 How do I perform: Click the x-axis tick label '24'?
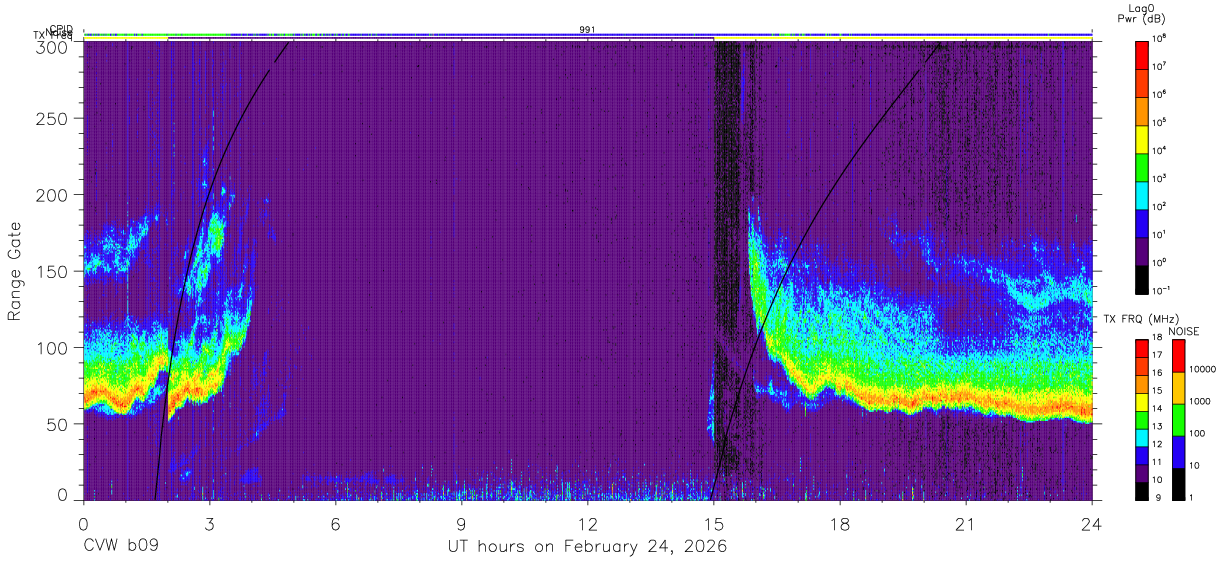1091,524
